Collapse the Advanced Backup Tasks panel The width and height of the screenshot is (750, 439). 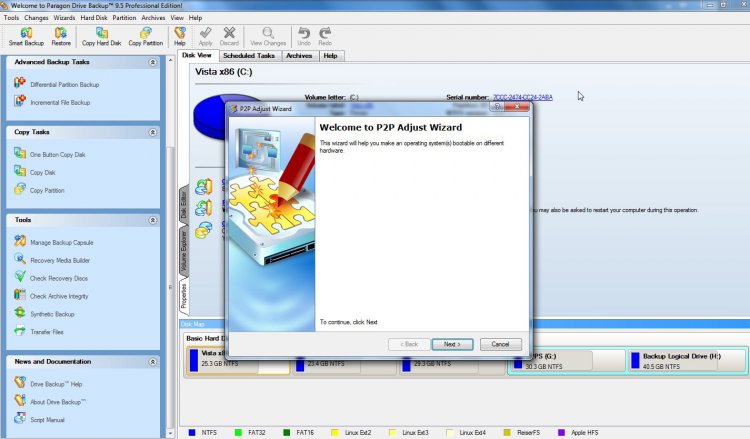click(x=153, y=62)
